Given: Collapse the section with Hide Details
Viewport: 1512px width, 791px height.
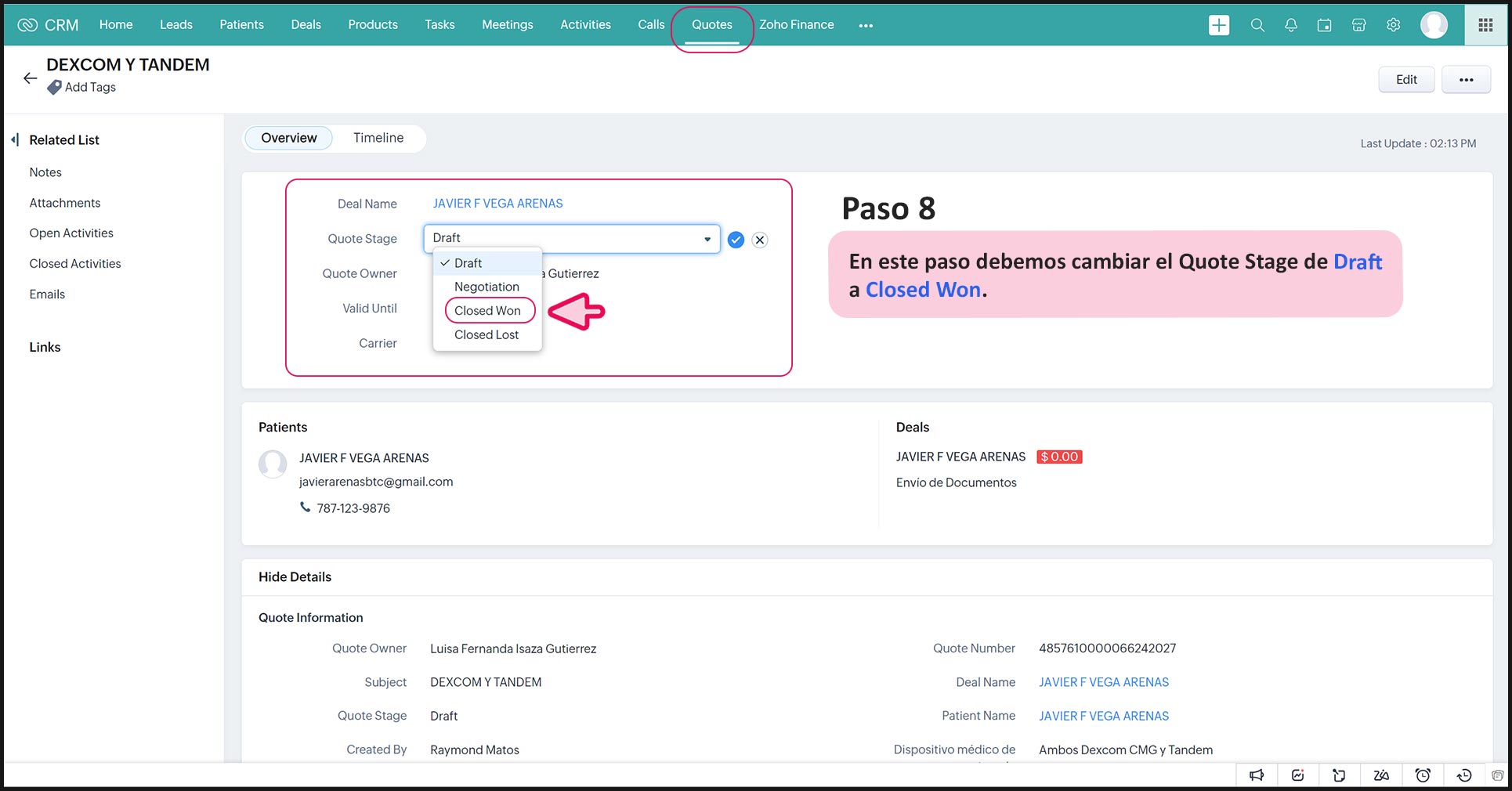Looking at the screenshot, I should 295,577.
